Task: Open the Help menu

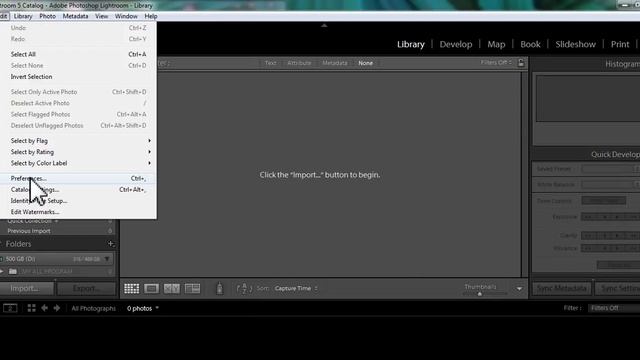Action: pos(151,16)
